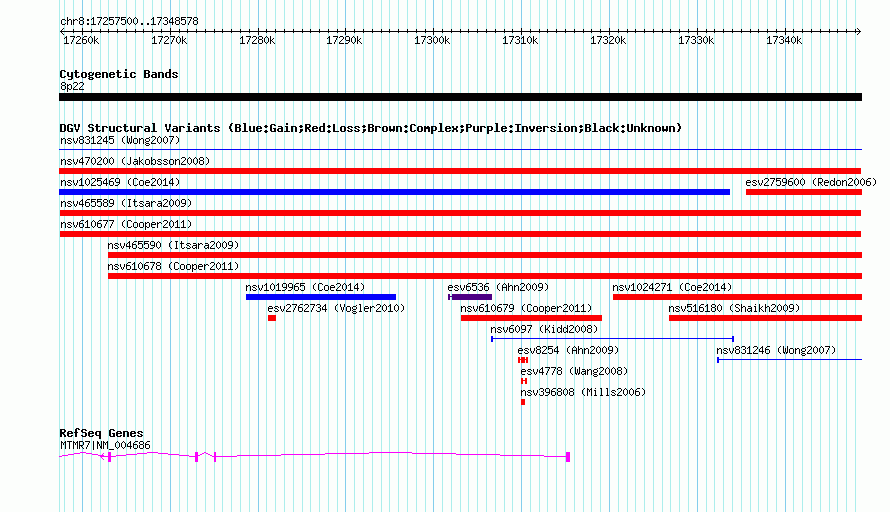This screenshot has height=512, width=890.
Task: Click the 17300k ruler position
Action: click(x=432, y=40)
